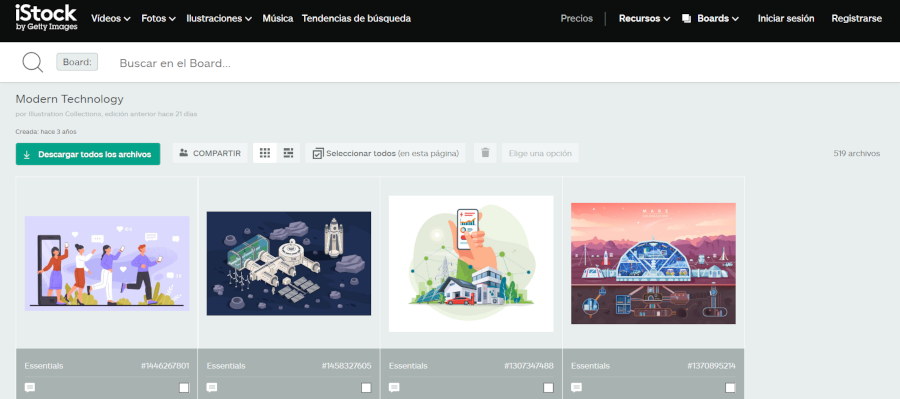
Task: Click image ID #1446267801 text
Action: [165, 366]
